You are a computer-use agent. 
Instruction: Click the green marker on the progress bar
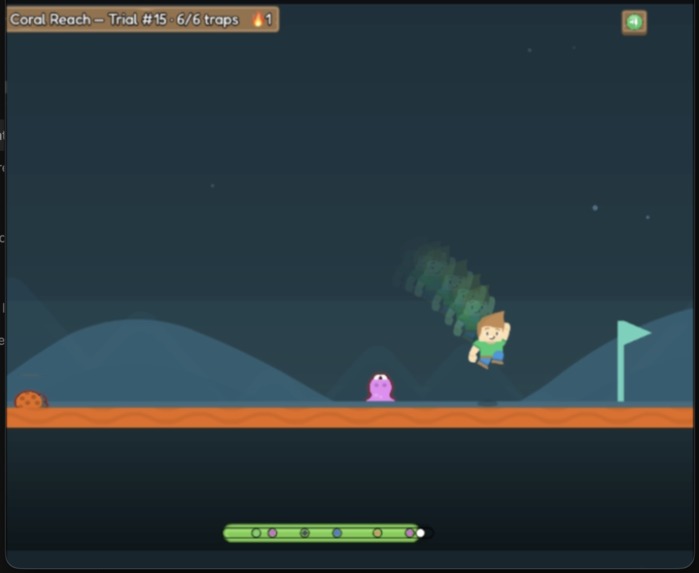click(256, 533)
